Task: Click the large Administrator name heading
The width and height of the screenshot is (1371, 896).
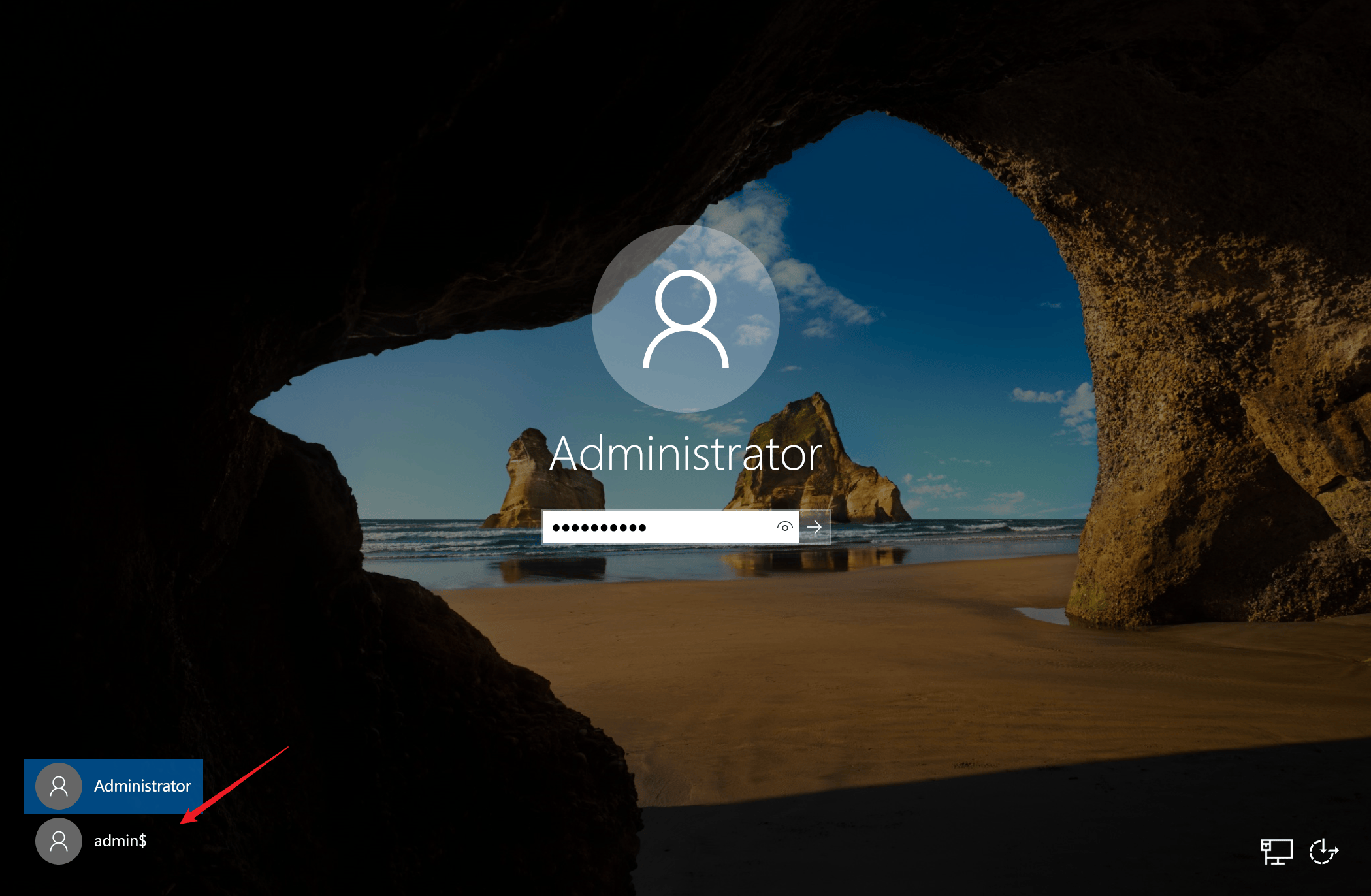Action: 685,454
